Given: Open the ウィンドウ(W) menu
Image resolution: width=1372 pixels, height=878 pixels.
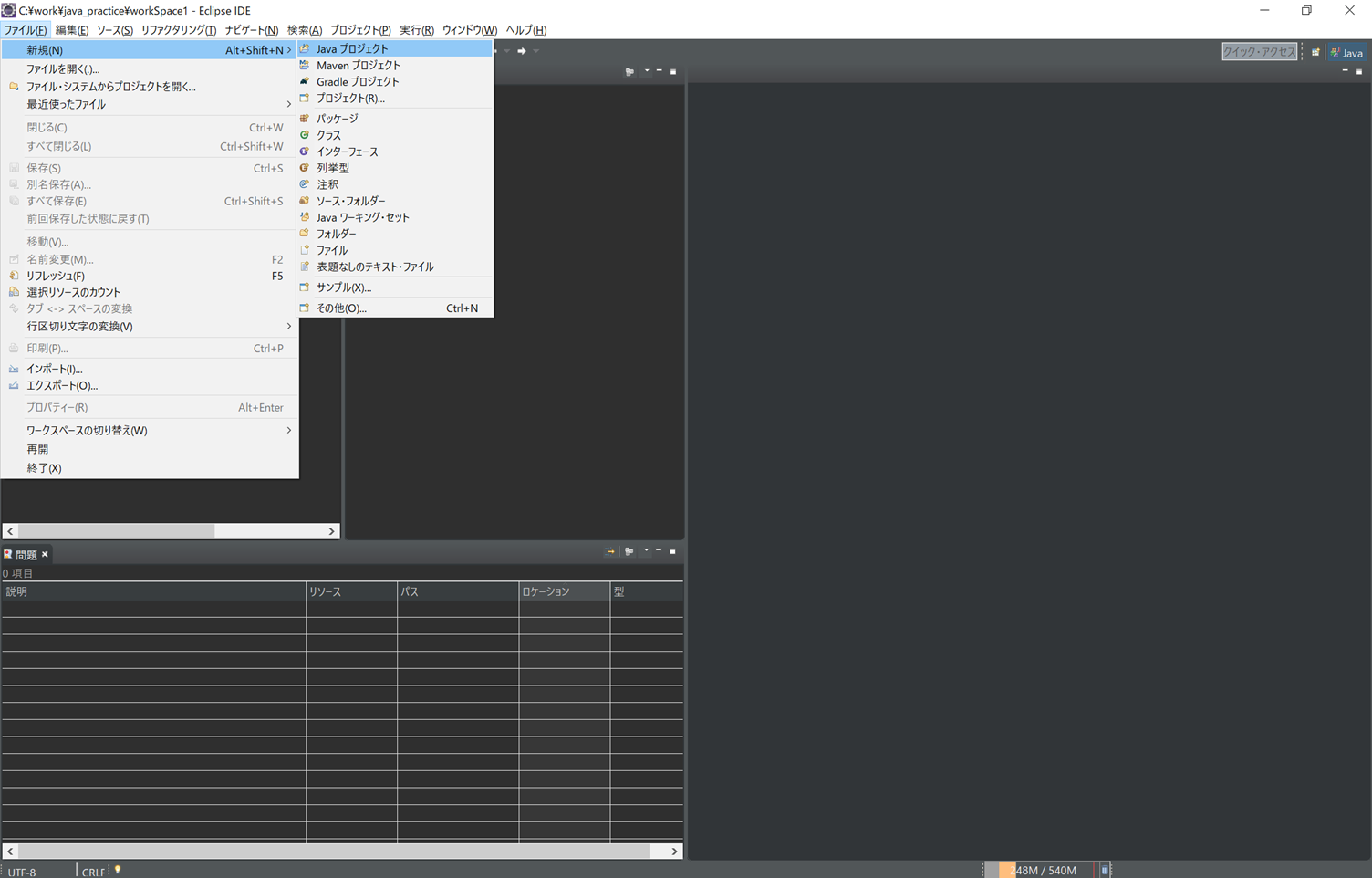Looking at the screenshot, I should (470, 30).
